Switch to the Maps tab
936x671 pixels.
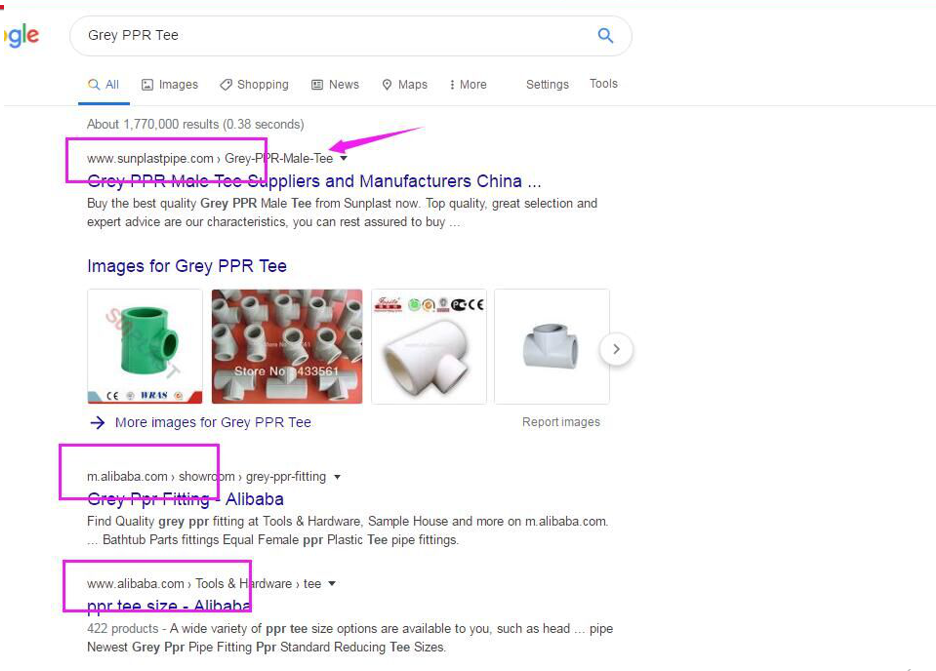405,85
